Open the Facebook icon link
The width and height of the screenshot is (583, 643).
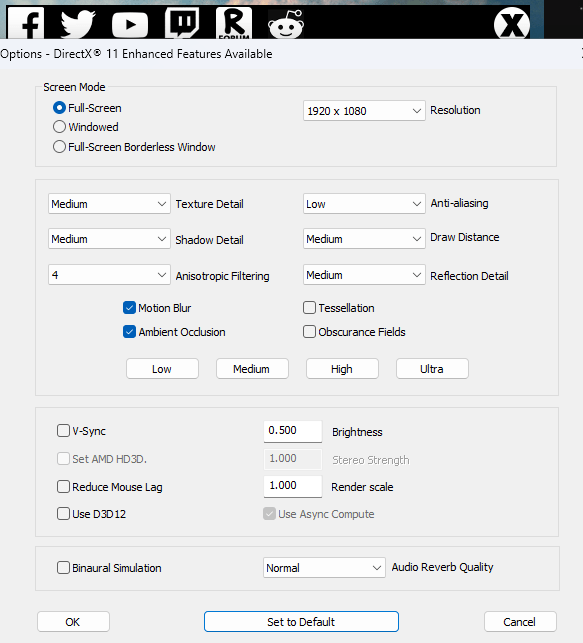[25, 24]
